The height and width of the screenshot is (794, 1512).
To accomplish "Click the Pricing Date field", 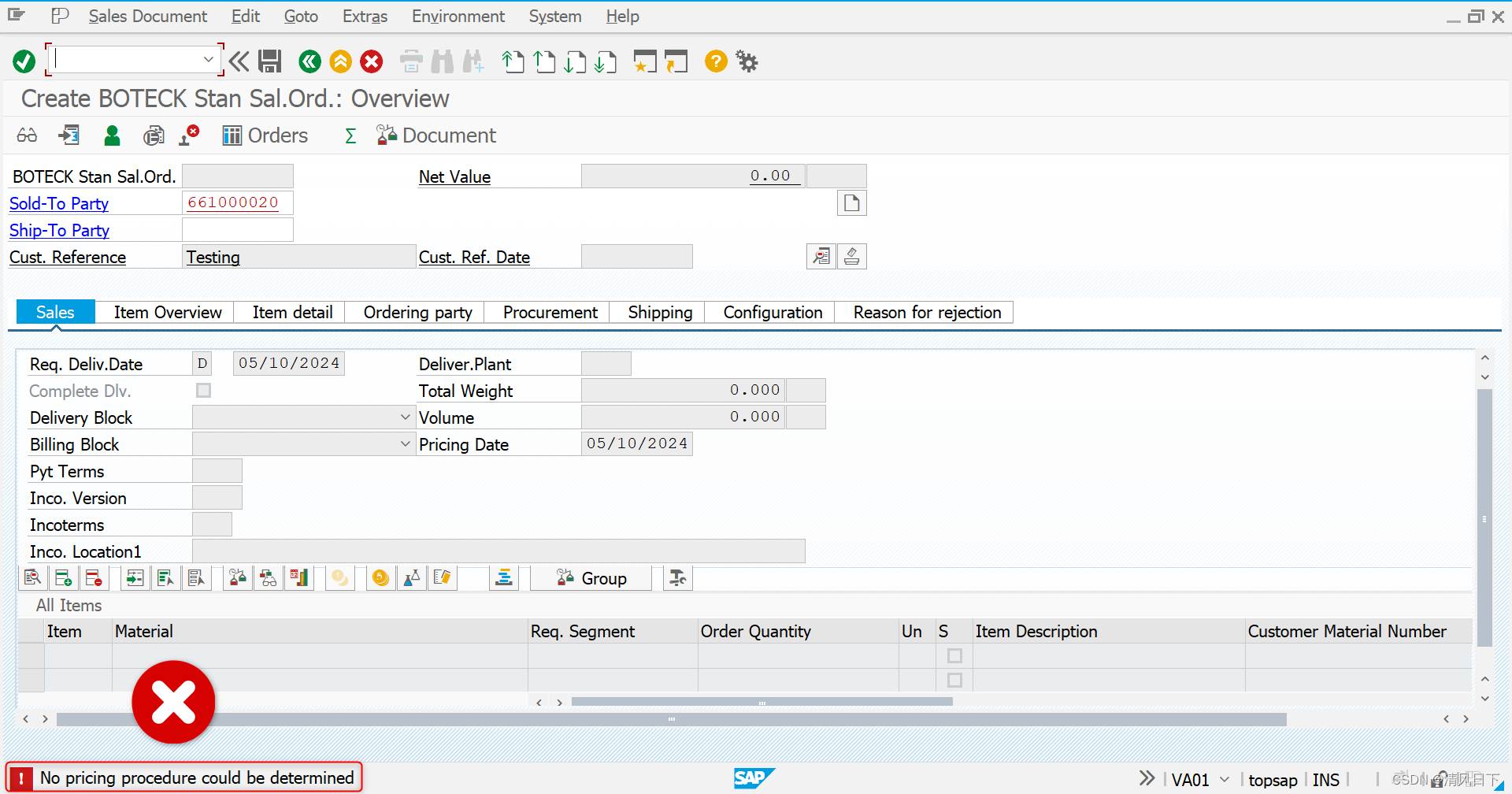I will pyautogui.click(x=637, y=443).
